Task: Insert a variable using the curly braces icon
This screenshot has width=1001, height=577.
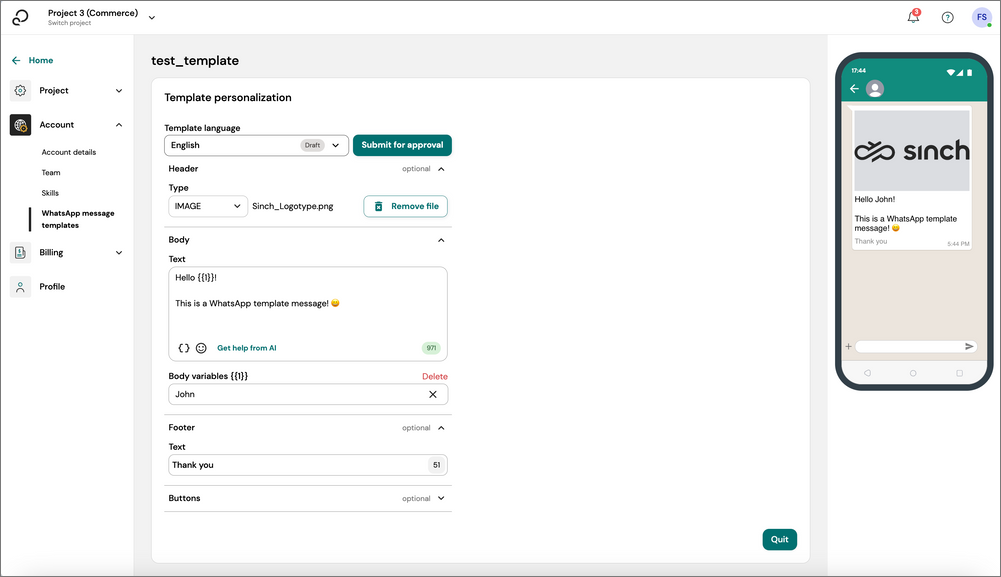Action: click(x=182, y=347)
